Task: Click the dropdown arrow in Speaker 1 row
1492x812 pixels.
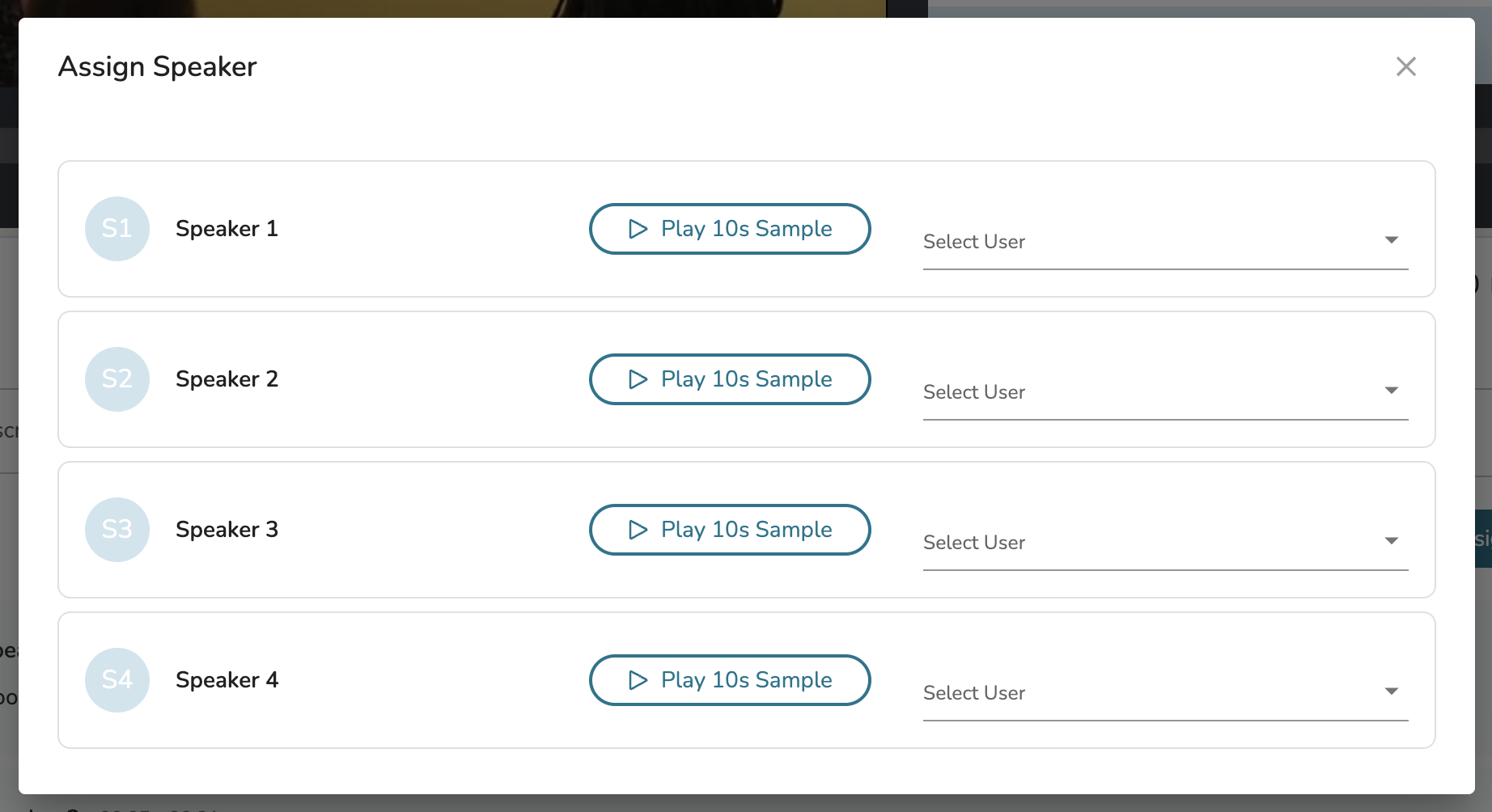Action: pos(1392,240)
